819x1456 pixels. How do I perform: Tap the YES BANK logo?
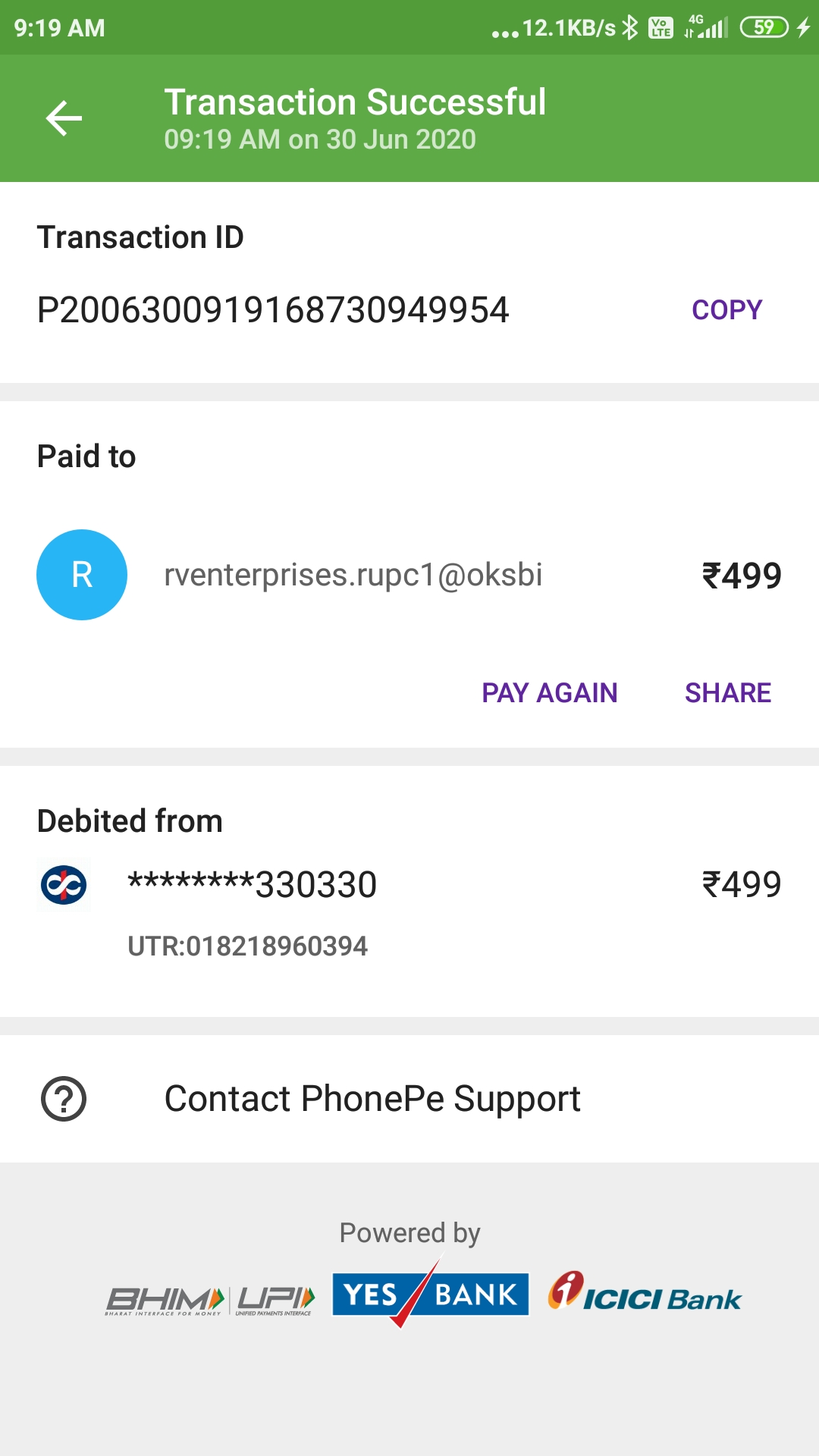[430, 1294]
